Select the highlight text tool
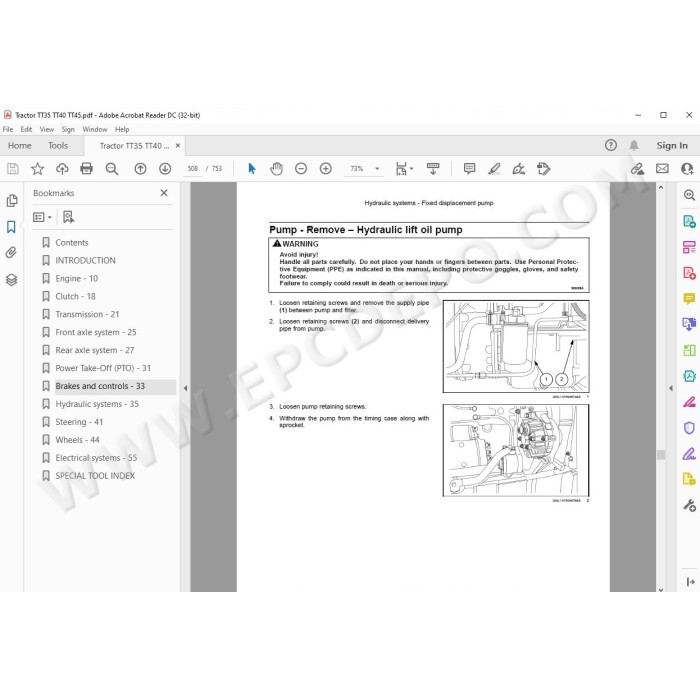Screen dimensions: 700x700 (x=494, y=169)
